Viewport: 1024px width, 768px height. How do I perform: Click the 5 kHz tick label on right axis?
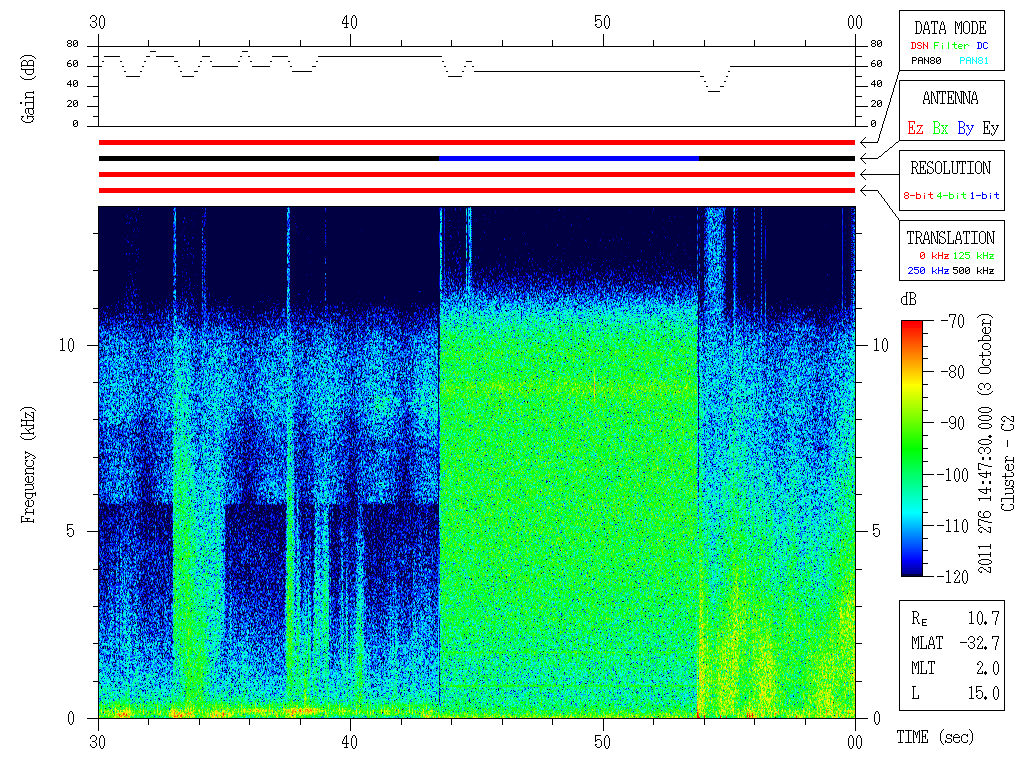pos(876,531)
